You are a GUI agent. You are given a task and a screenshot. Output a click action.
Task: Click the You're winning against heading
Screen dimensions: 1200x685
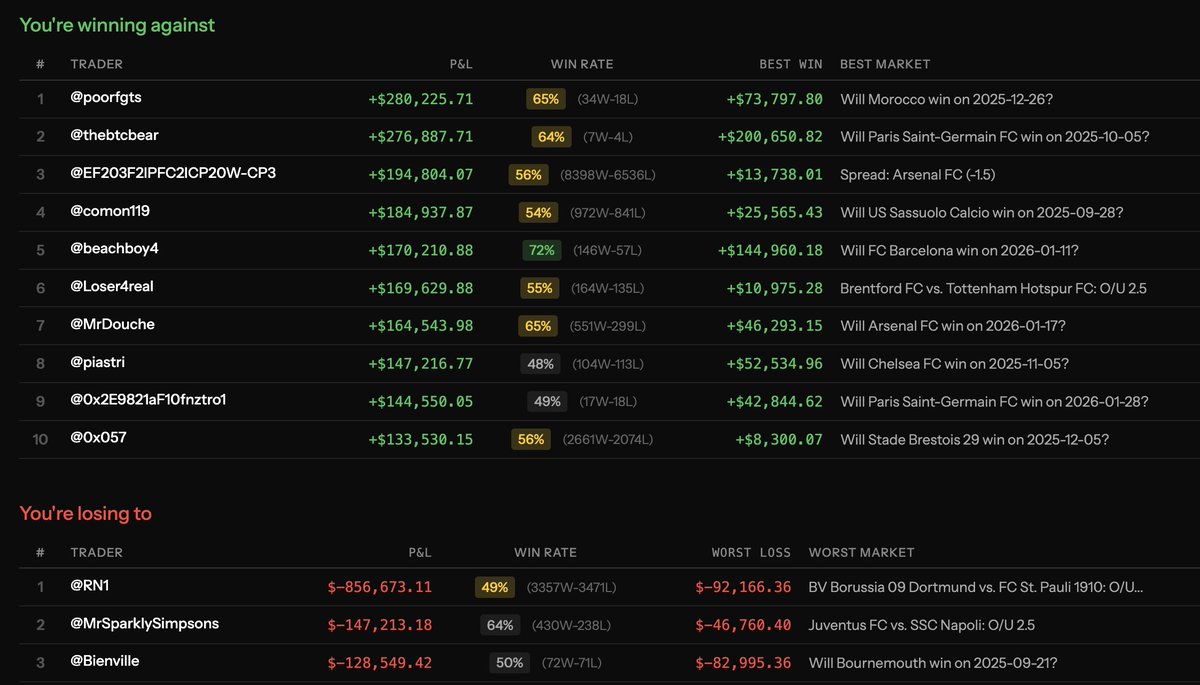pos(117,25)
